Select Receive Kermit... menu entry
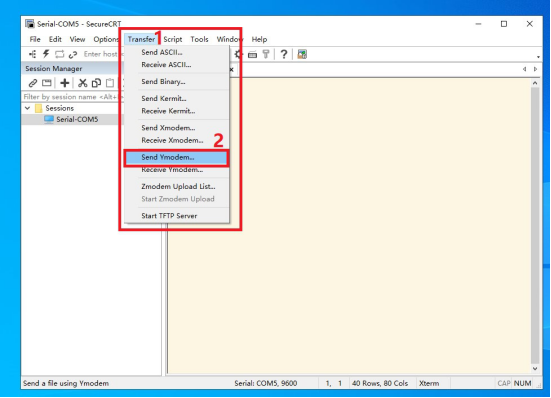The image size is (551, 398). (177, 111)
